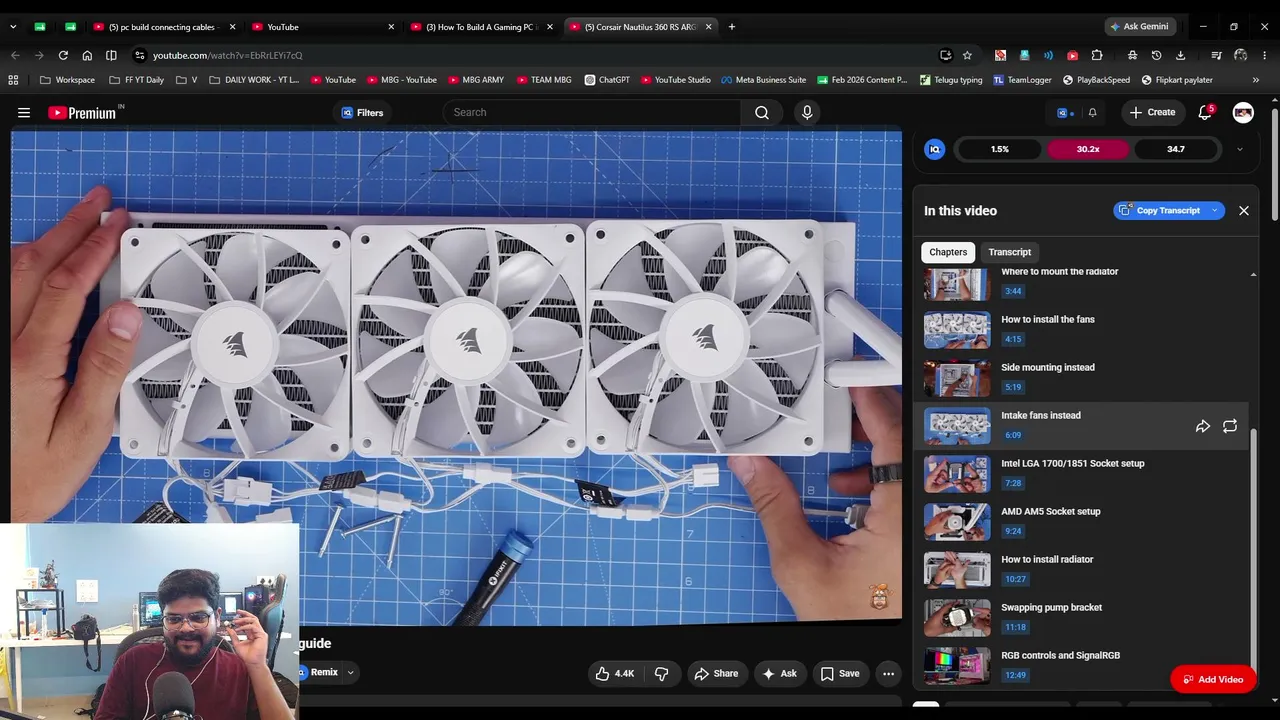Open more actions ellipsis under video
This screenshot has width=1280, height=720.
888,674
